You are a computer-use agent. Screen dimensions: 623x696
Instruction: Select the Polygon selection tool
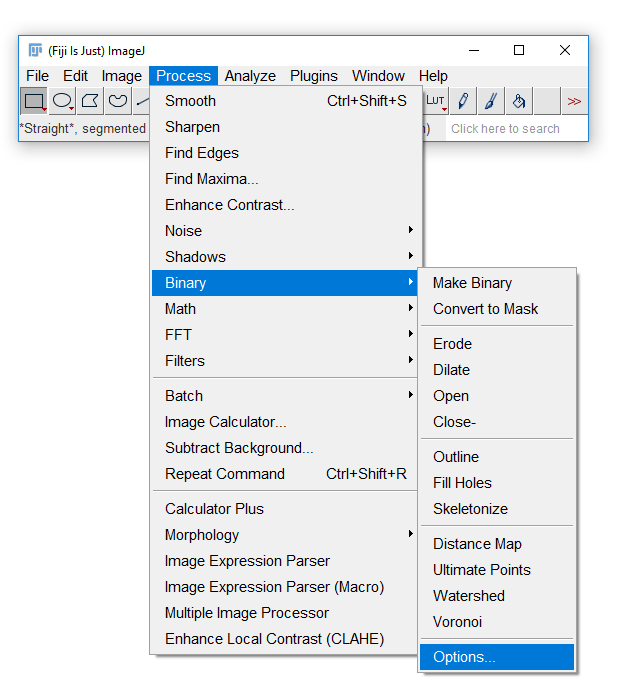90,101
